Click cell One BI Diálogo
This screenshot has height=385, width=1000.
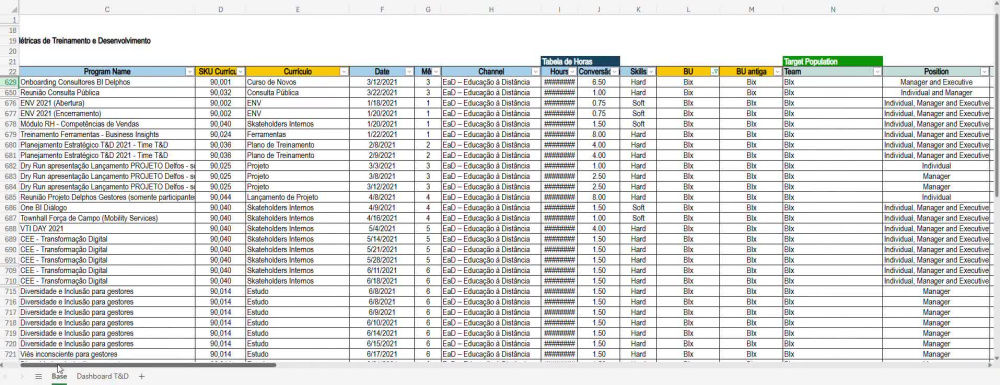[107, 208]
